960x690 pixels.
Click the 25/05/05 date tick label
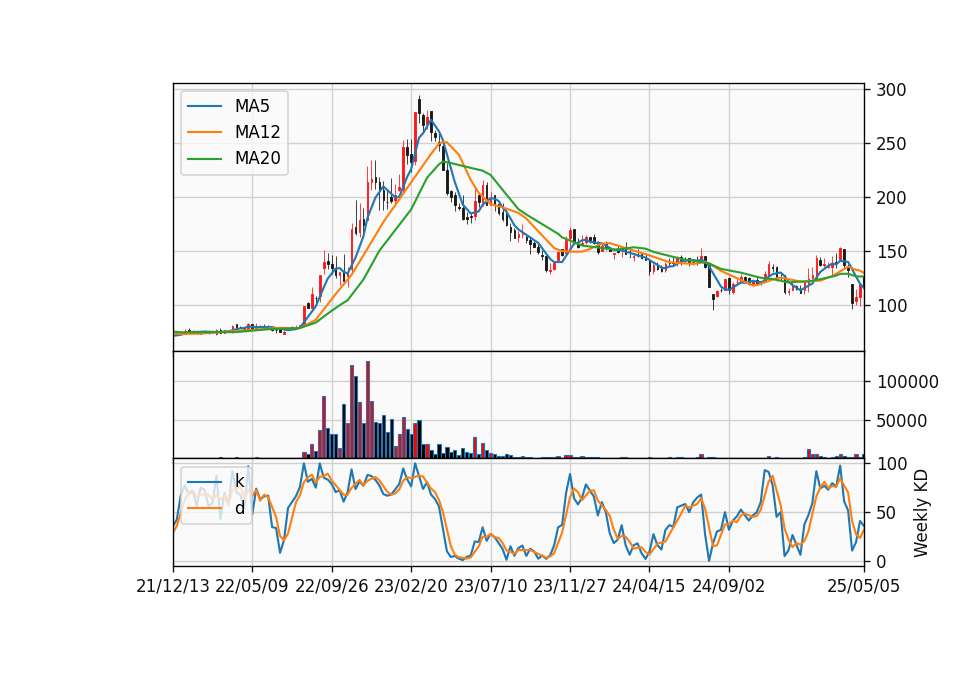[x=864, y=586]
